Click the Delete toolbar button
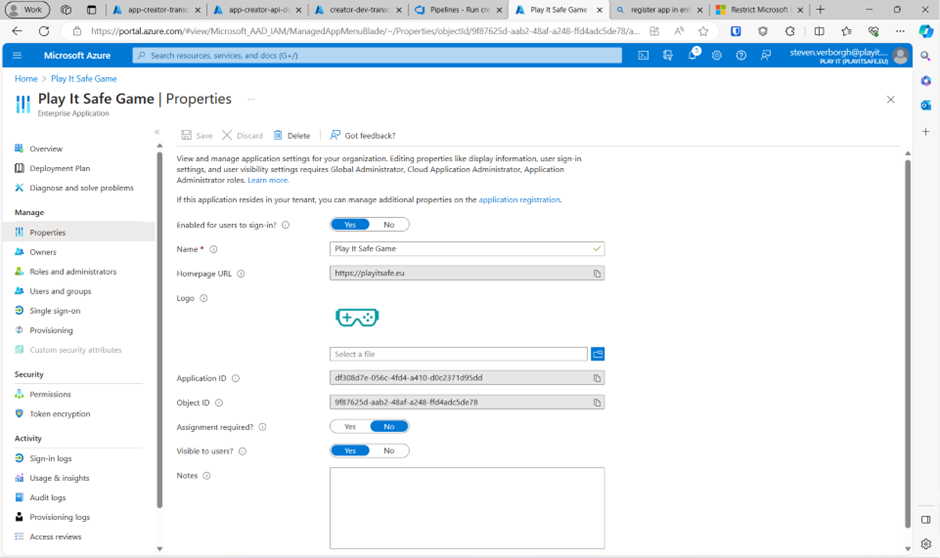 pos(292,135)
